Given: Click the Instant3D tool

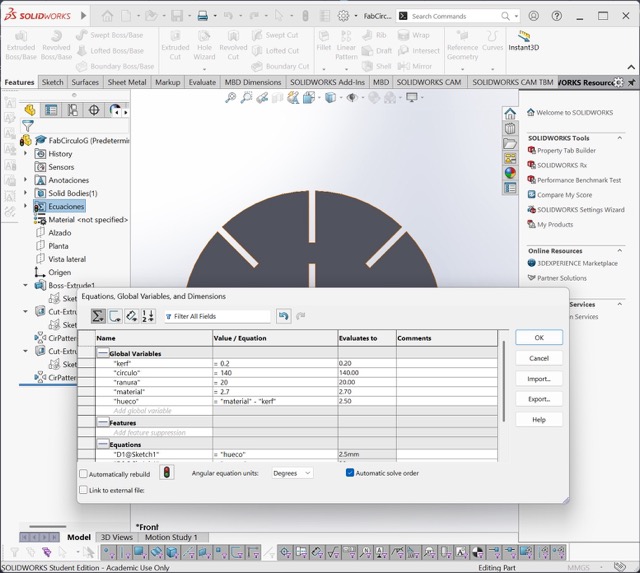Looking at the screenshot, I should pos(524,41).
